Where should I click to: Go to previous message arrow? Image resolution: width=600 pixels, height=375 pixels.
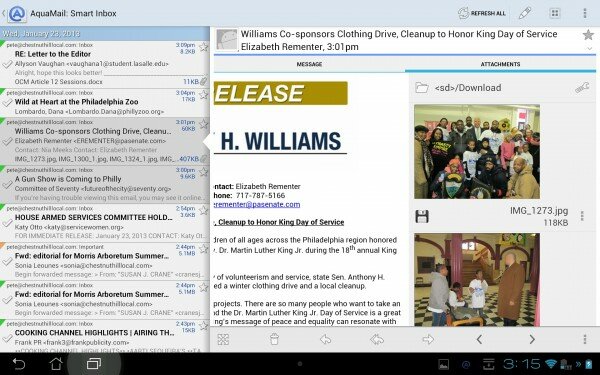tap(479, 339)
